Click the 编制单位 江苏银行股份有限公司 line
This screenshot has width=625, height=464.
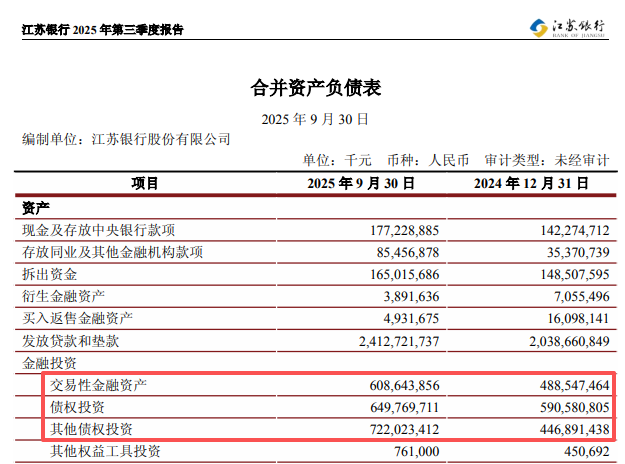[126, 139]
